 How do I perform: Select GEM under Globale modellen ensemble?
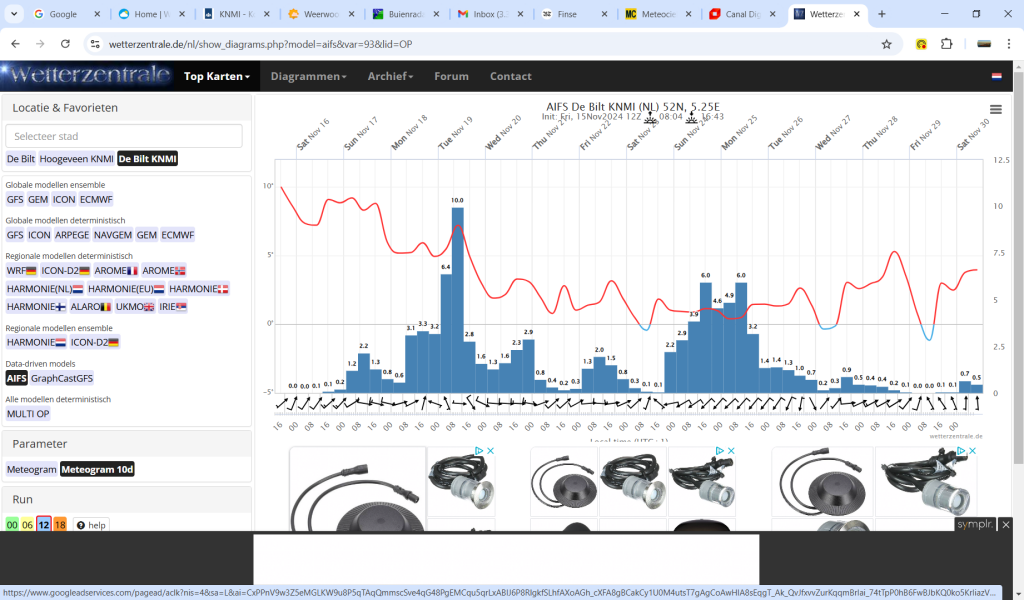click(x=38, y=199)
